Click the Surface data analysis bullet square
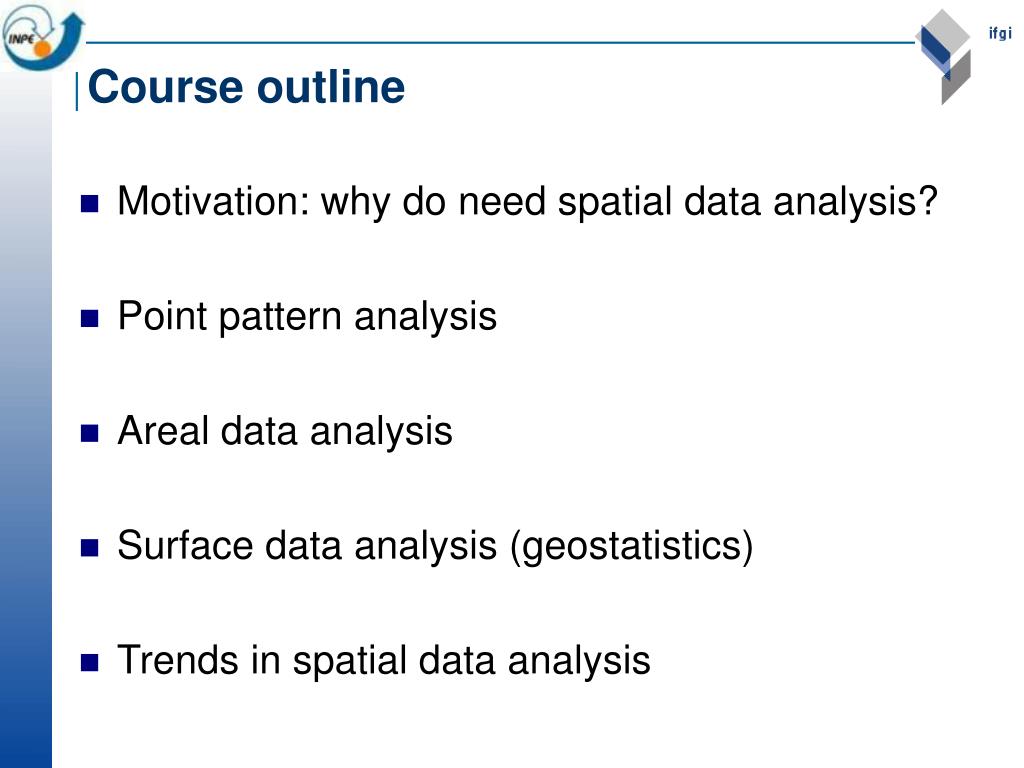This screenshot has width=1024, height=768. [89, 548]
